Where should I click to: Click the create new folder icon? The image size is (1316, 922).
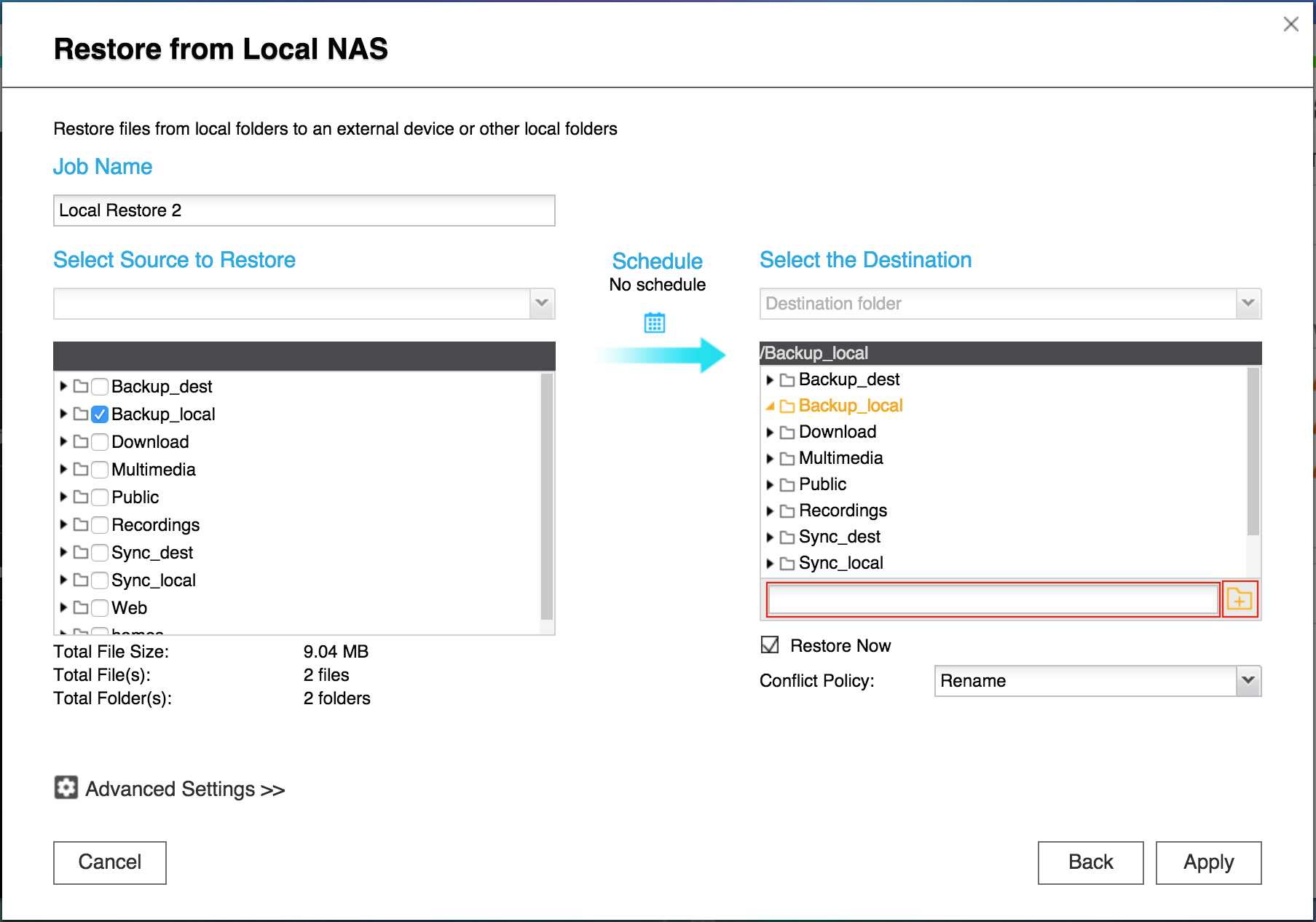(1240, 599)
